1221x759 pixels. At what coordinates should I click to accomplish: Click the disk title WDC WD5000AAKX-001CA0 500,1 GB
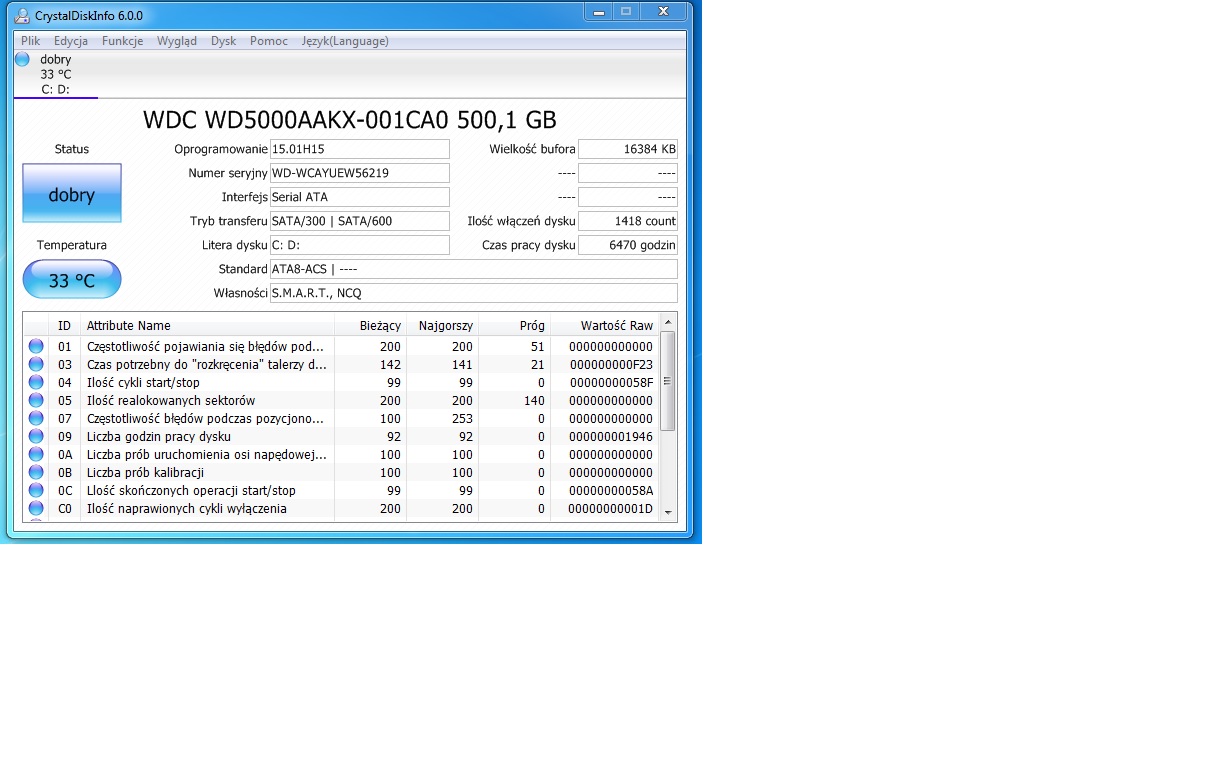click(x=350, y=120)
